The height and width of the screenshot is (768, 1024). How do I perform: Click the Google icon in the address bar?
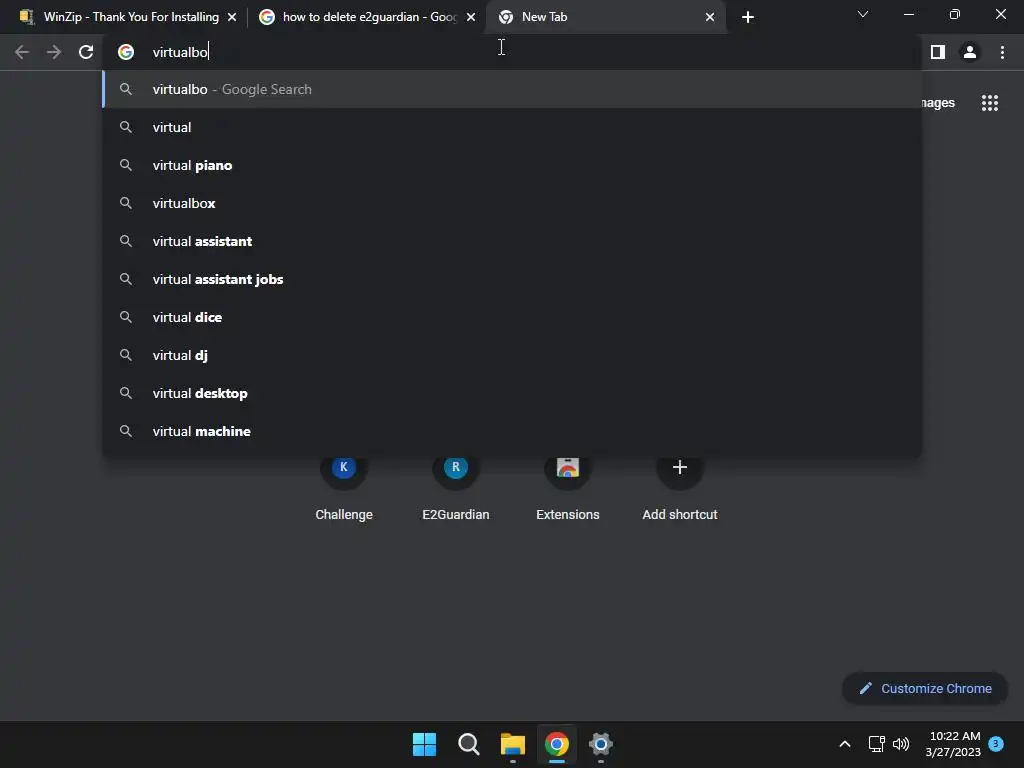126,52
